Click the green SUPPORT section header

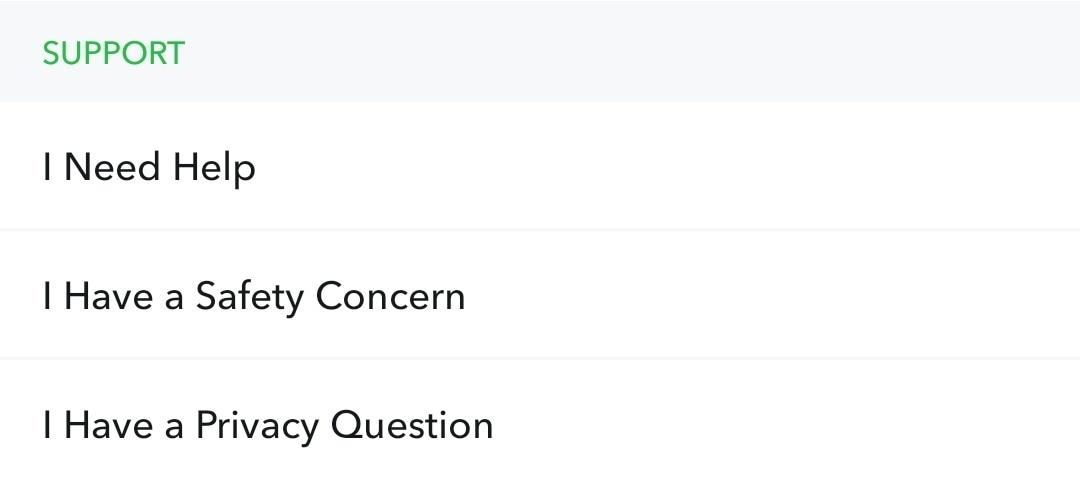click(x=113, y=53)
